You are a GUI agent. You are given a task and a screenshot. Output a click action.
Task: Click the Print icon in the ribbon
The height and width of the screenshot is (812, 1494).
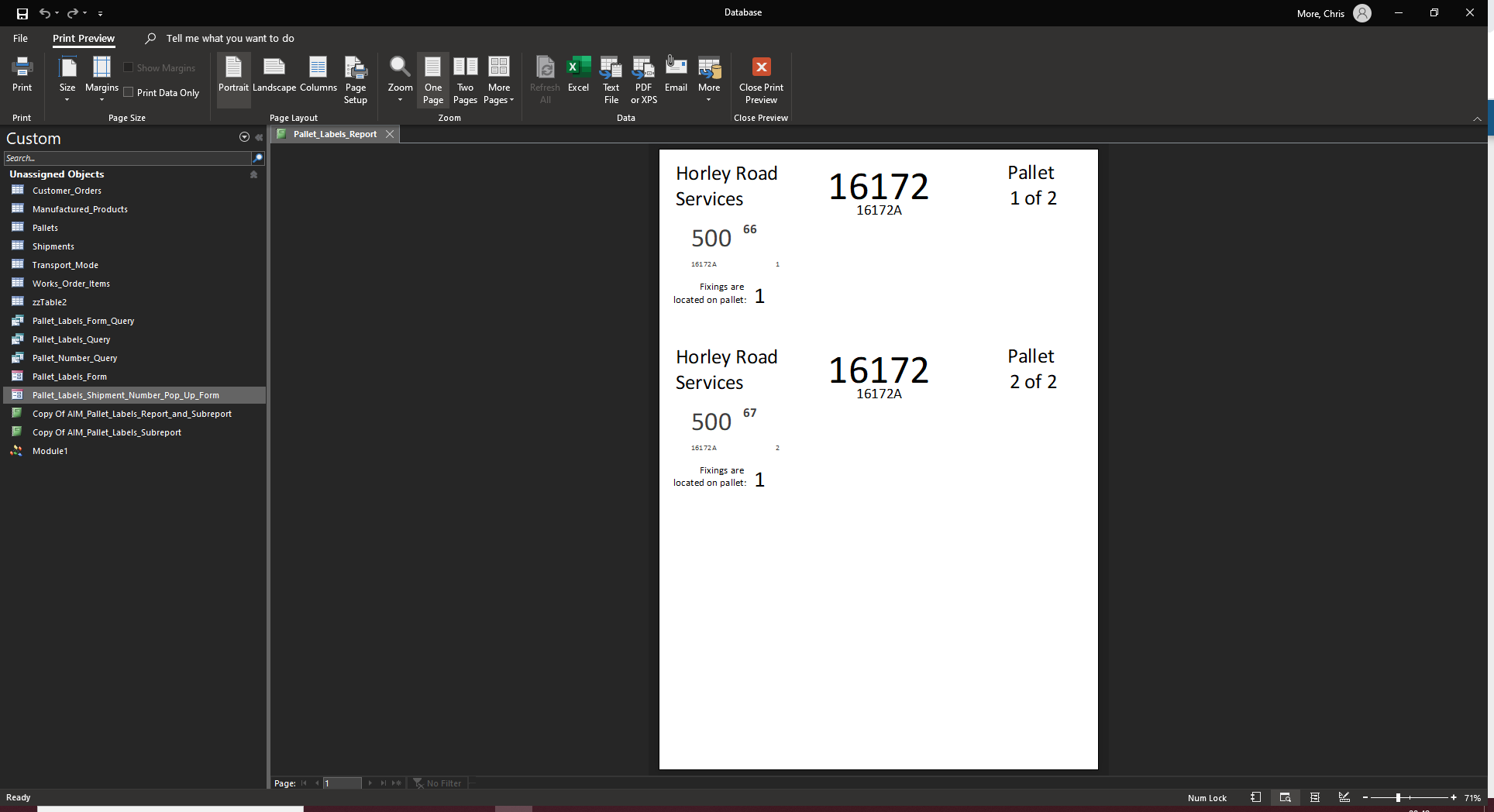point(22,75)
